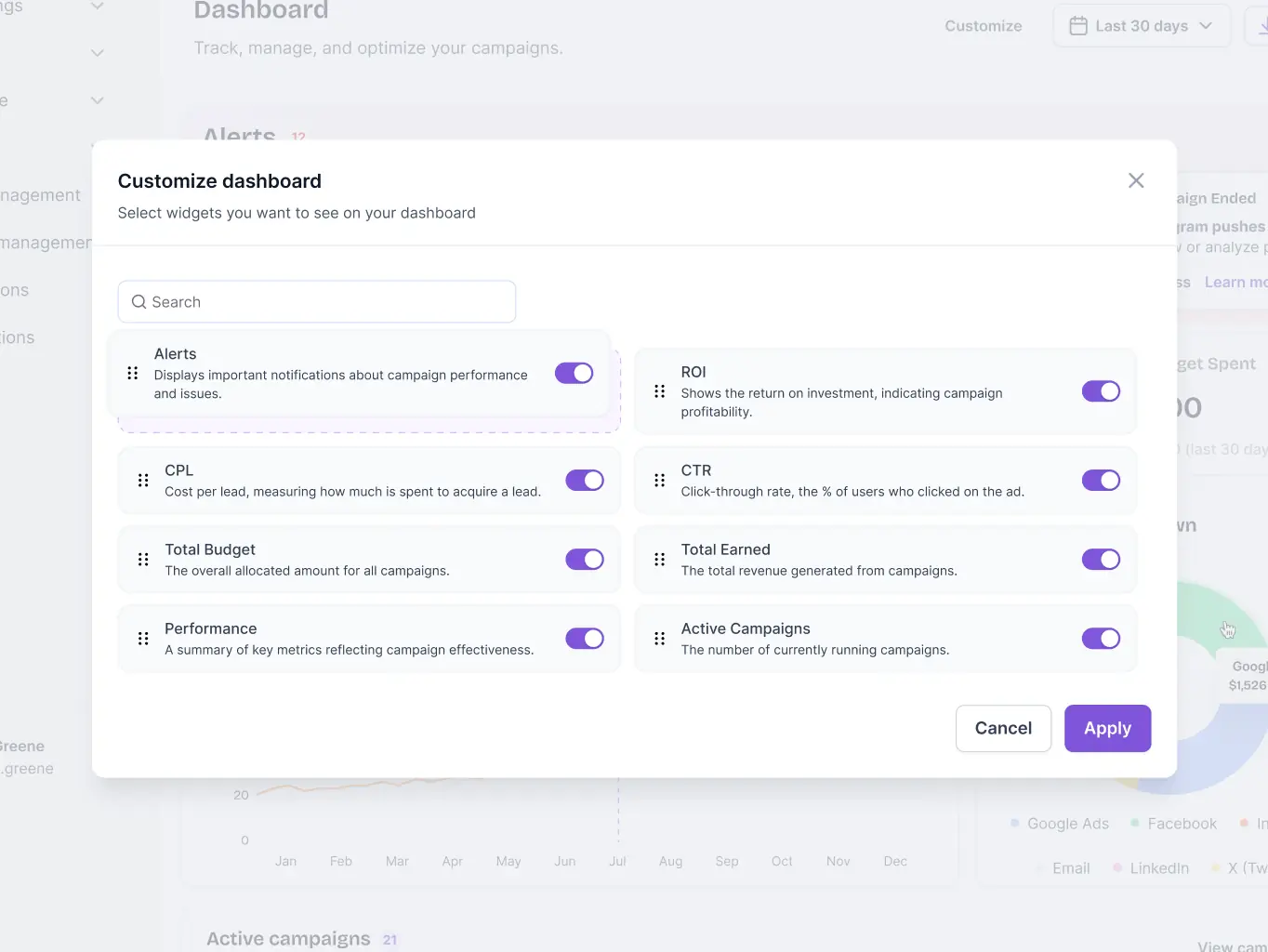This screenshot has height=952, width=1268.
Task: Switch off Active Campaigns widget
Action: 1102,638
